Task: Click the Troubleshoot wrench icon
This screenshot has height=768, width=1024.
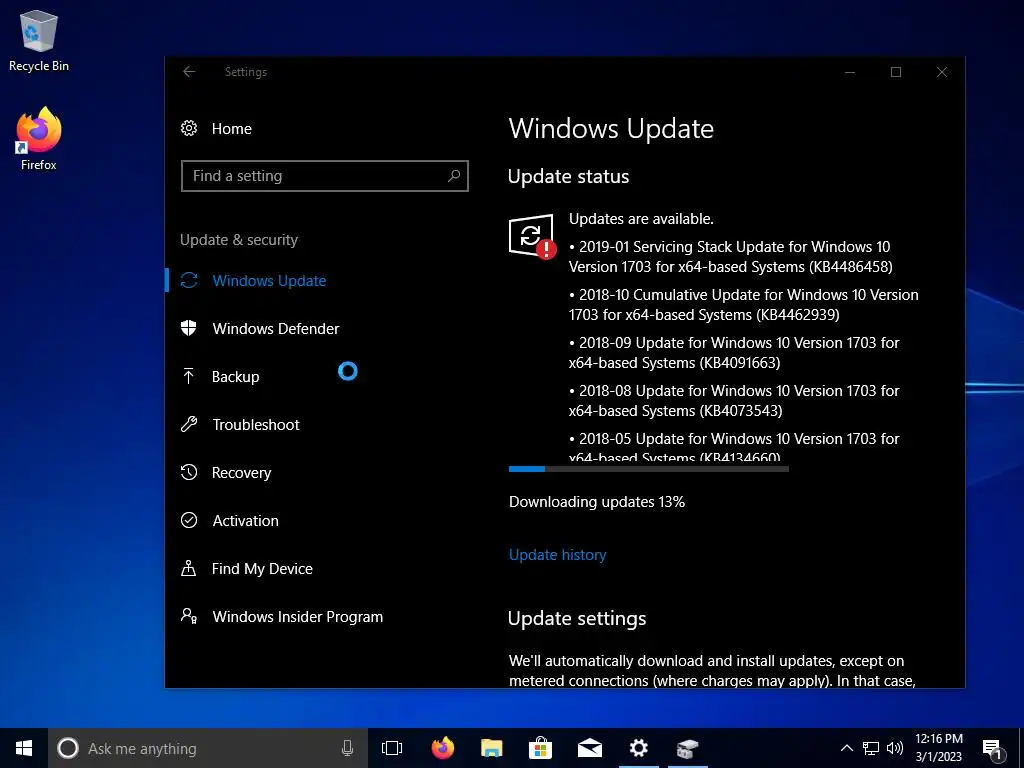Action: coord(189,424)
